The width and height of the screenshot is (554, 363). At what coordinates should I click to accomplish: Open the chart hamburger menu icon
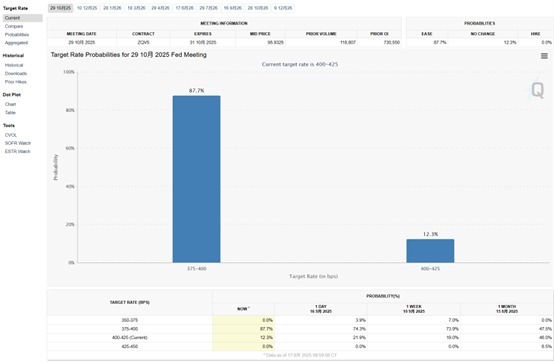544,56
